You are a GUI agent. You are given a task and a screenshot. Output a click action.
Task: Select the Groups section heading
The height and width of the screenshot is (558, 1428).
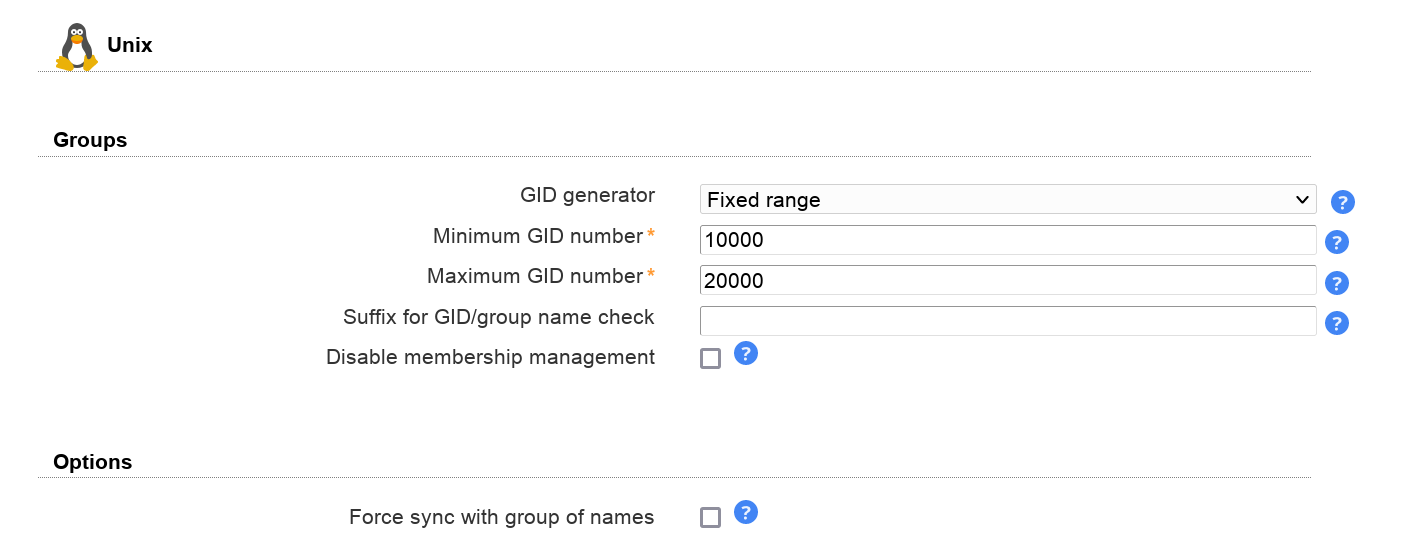[90, 140]
